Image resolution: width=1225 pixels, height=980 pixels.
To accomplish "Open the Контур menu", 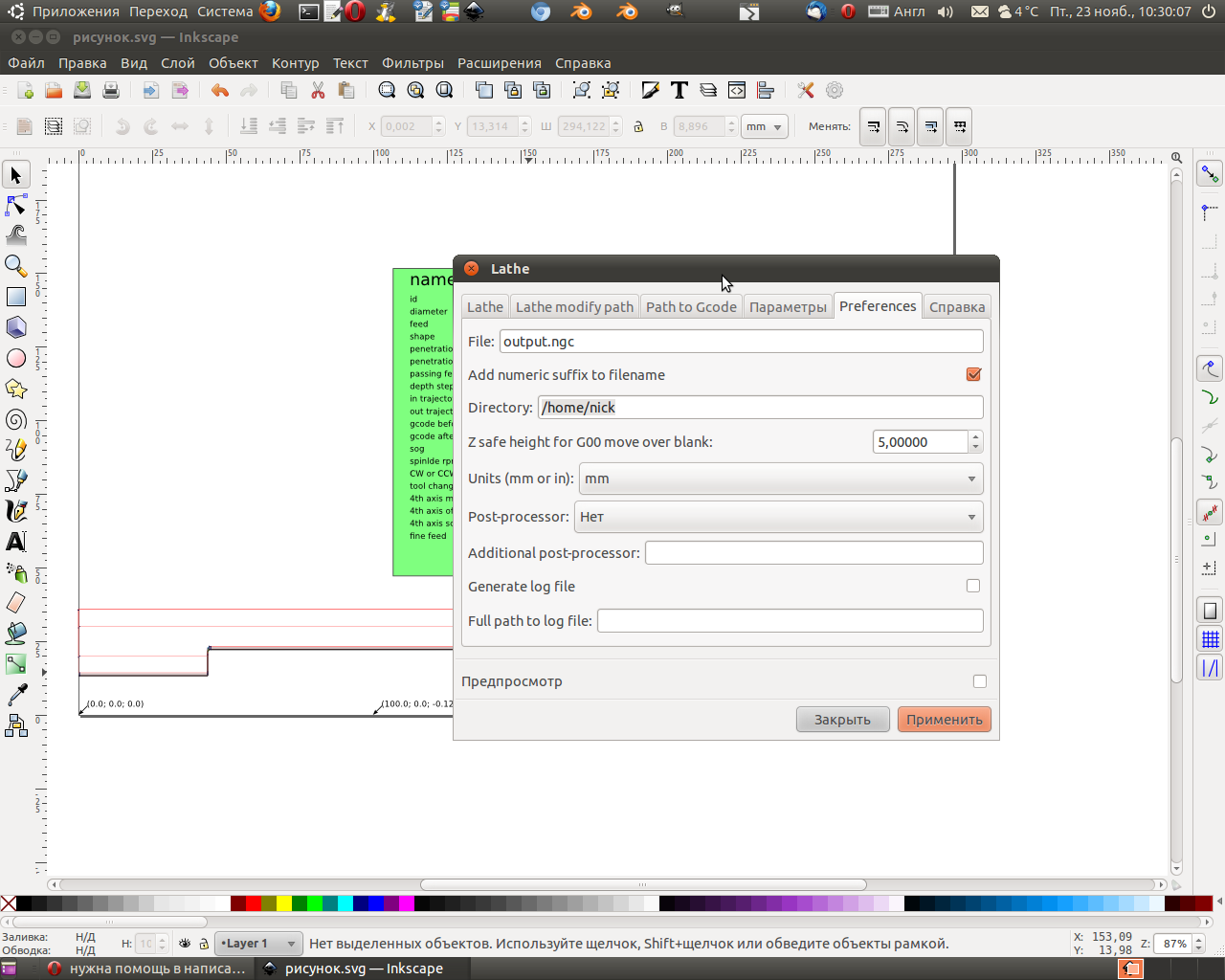I will [x=295, y=63].
